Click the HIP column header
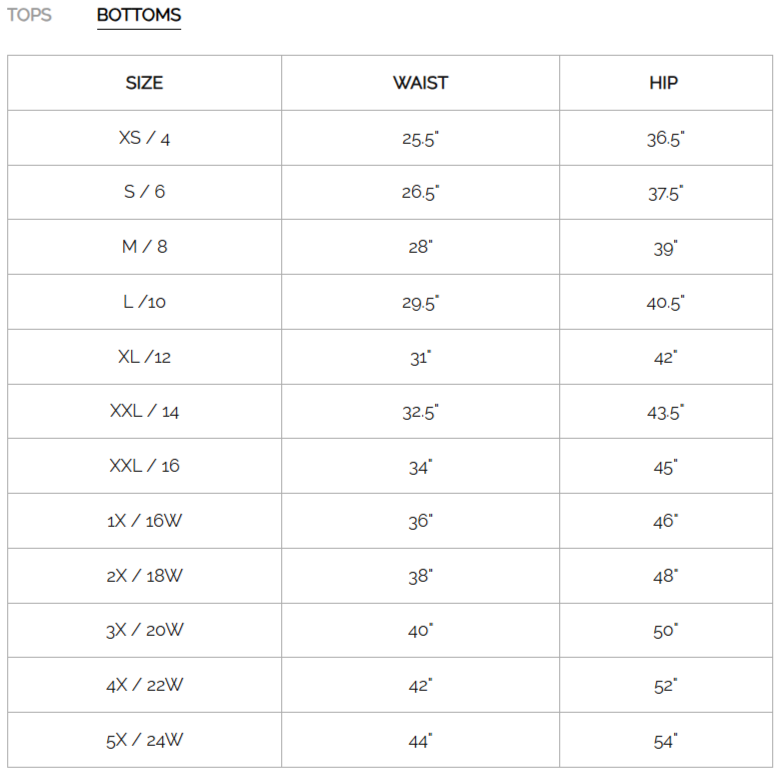Viewport: 781px width, 773px height. [x=663, y=83]
